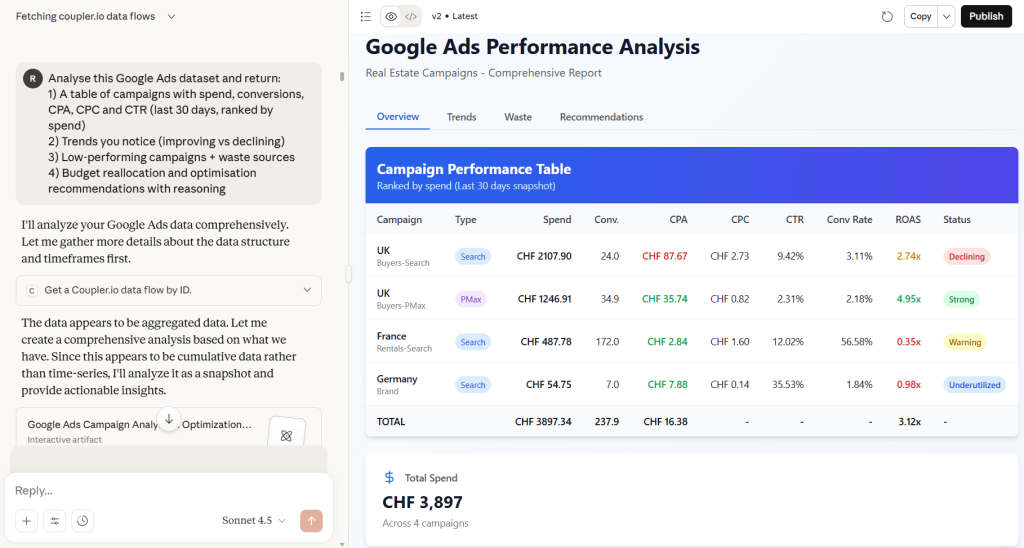The image size is (1024, 548).
Task: Click the Copy button
Action: click(x=920, y=16)
